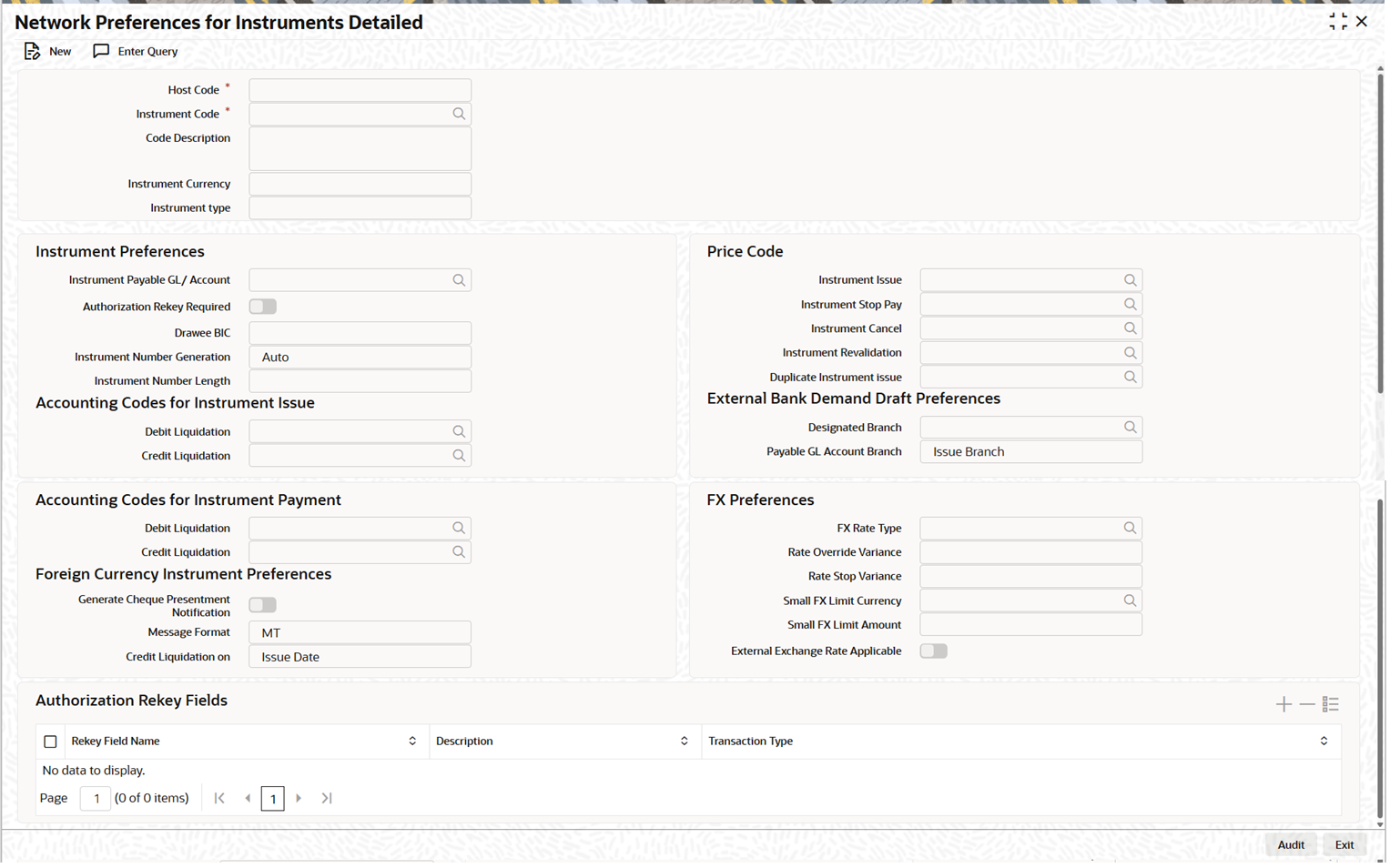Sort by Description column arrows
Image resolution: width=1390 pixels, height=868 pixels.
685,742
